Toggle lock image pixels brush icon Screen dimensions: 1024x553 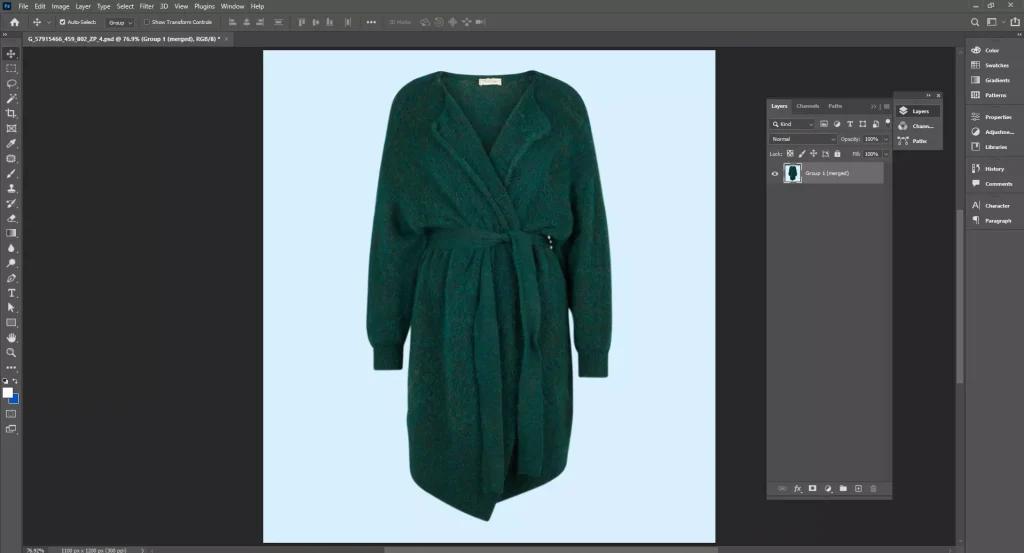[x=802, y=154]
